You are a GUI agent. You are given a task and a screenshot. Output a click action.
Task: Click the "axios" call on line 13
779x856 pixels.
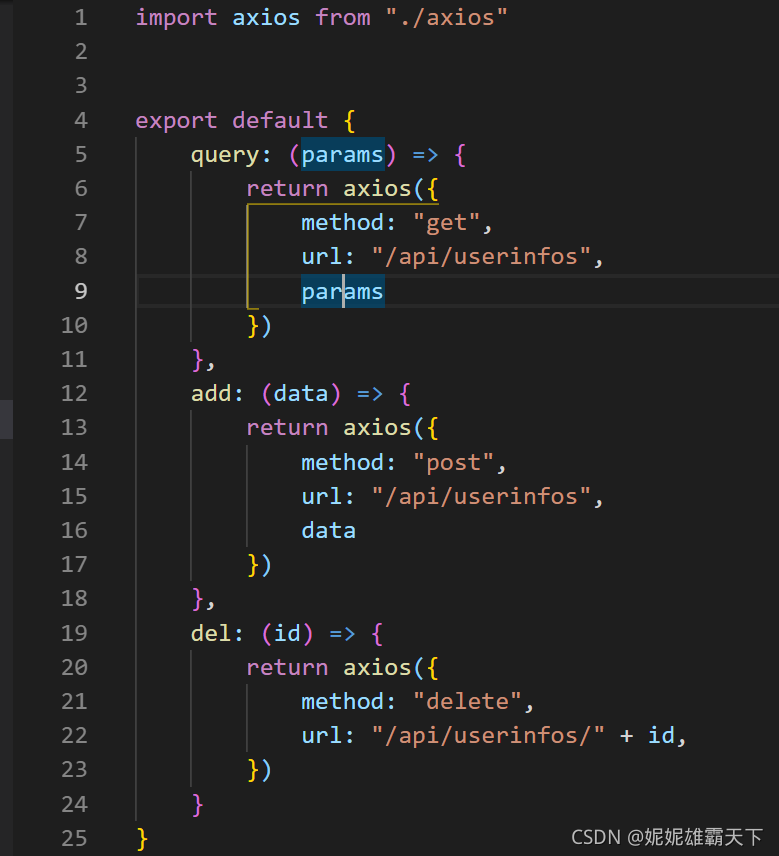(377, 428)
